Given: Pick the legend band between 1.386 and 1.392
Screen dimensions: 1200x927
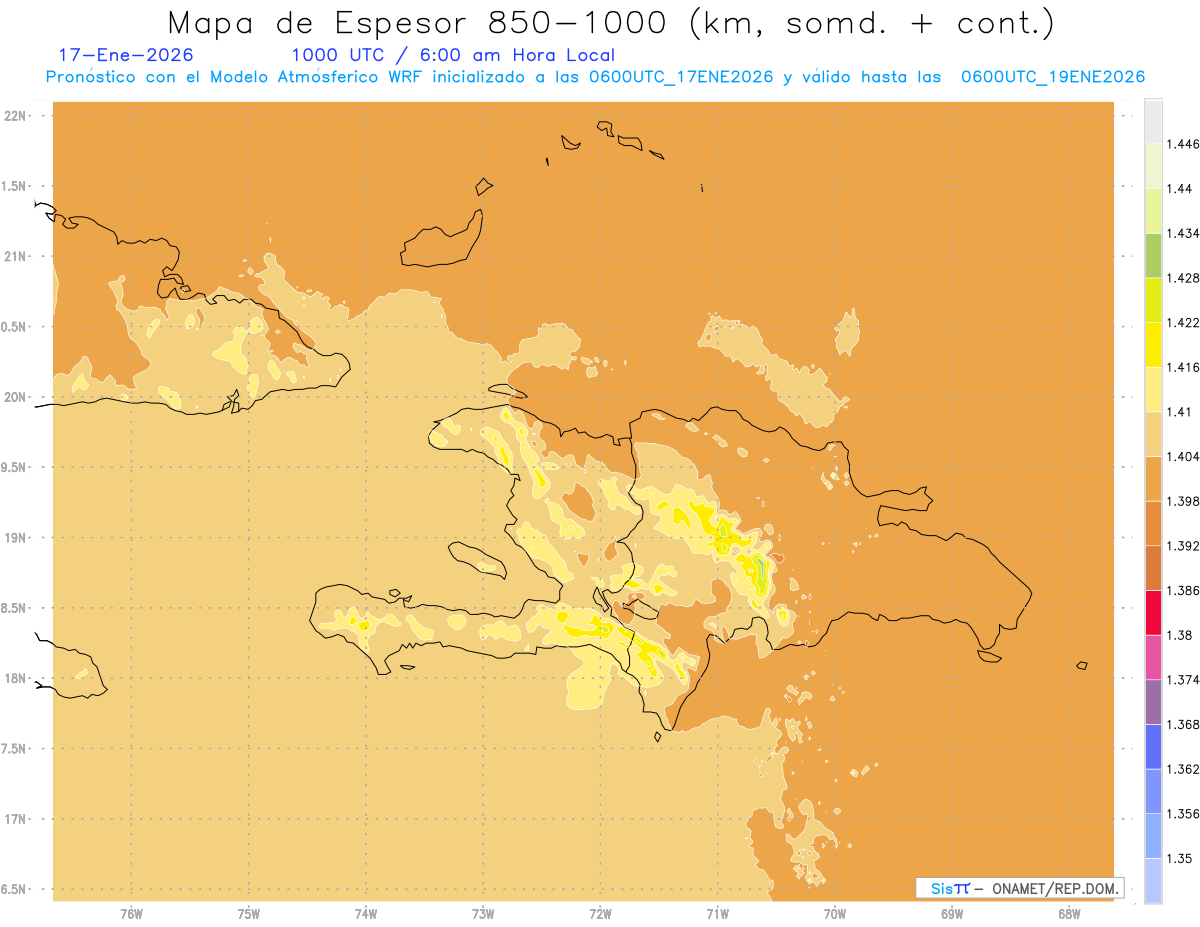Looking at the screenshot, I should tap(1153, 568).
